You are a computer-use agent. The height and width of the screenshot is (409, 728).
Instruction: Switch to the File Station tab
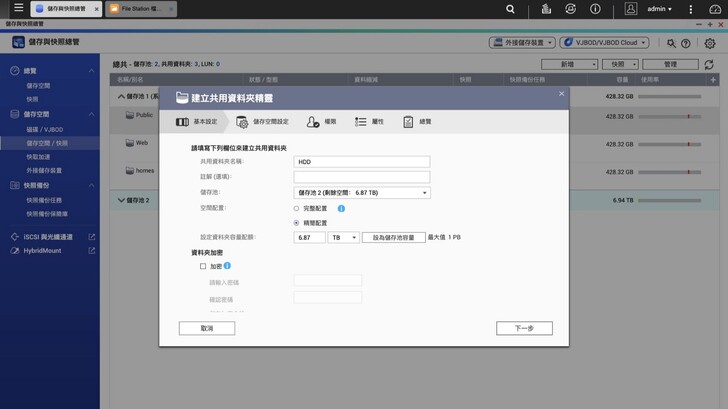[140, 9]
